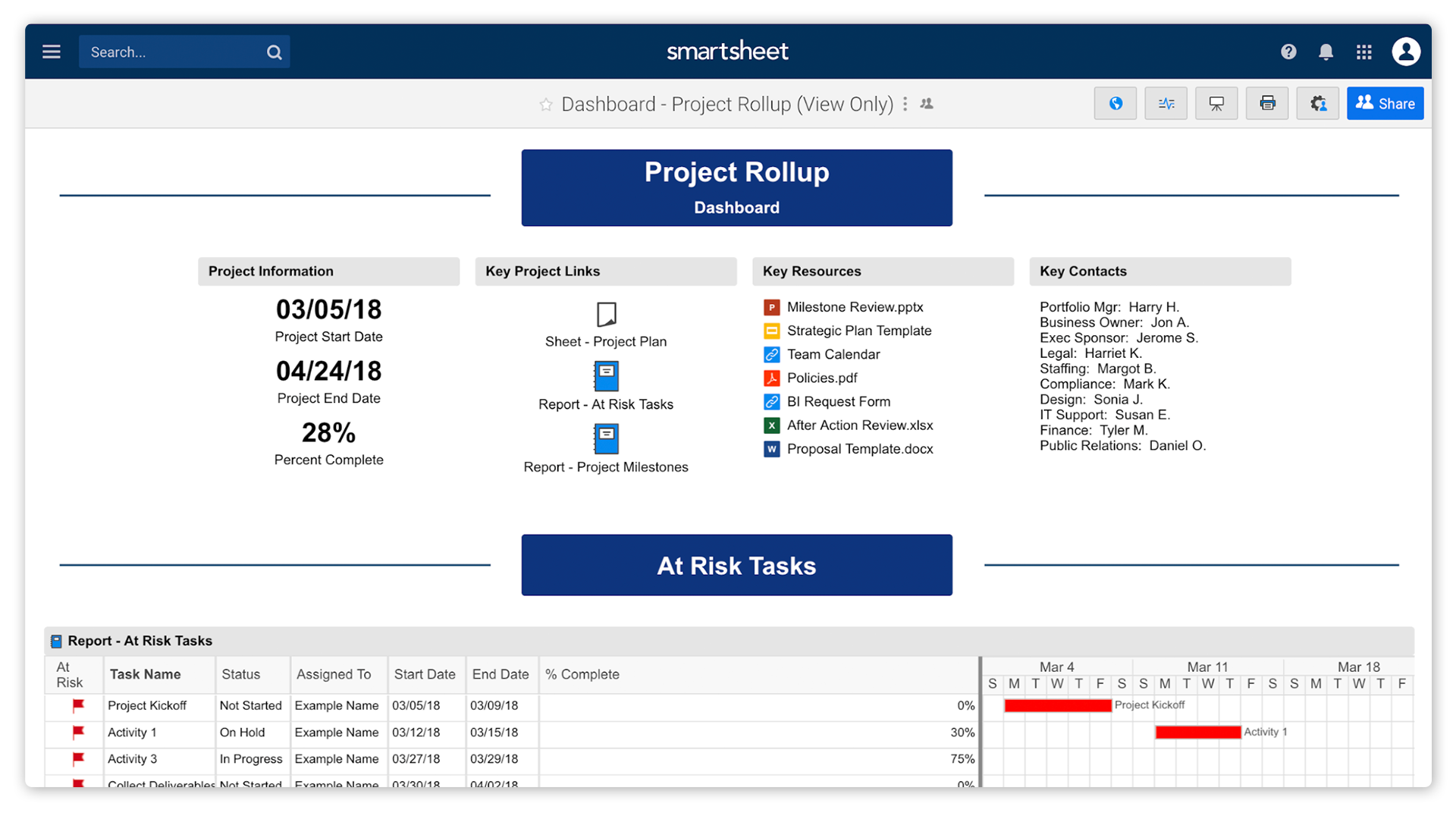Click the Project Rollup Dashboard title banner
The image size is (1456, 816).
click(x=736, y=187)
